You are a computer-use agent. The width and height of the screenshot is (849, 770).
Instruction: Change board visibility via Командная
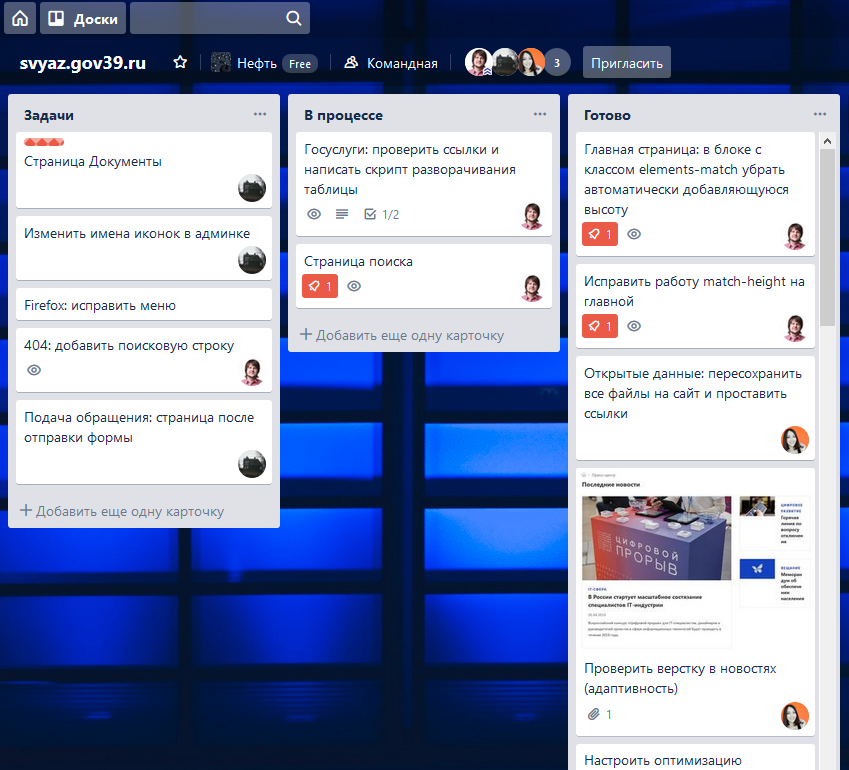pos(391,63)
